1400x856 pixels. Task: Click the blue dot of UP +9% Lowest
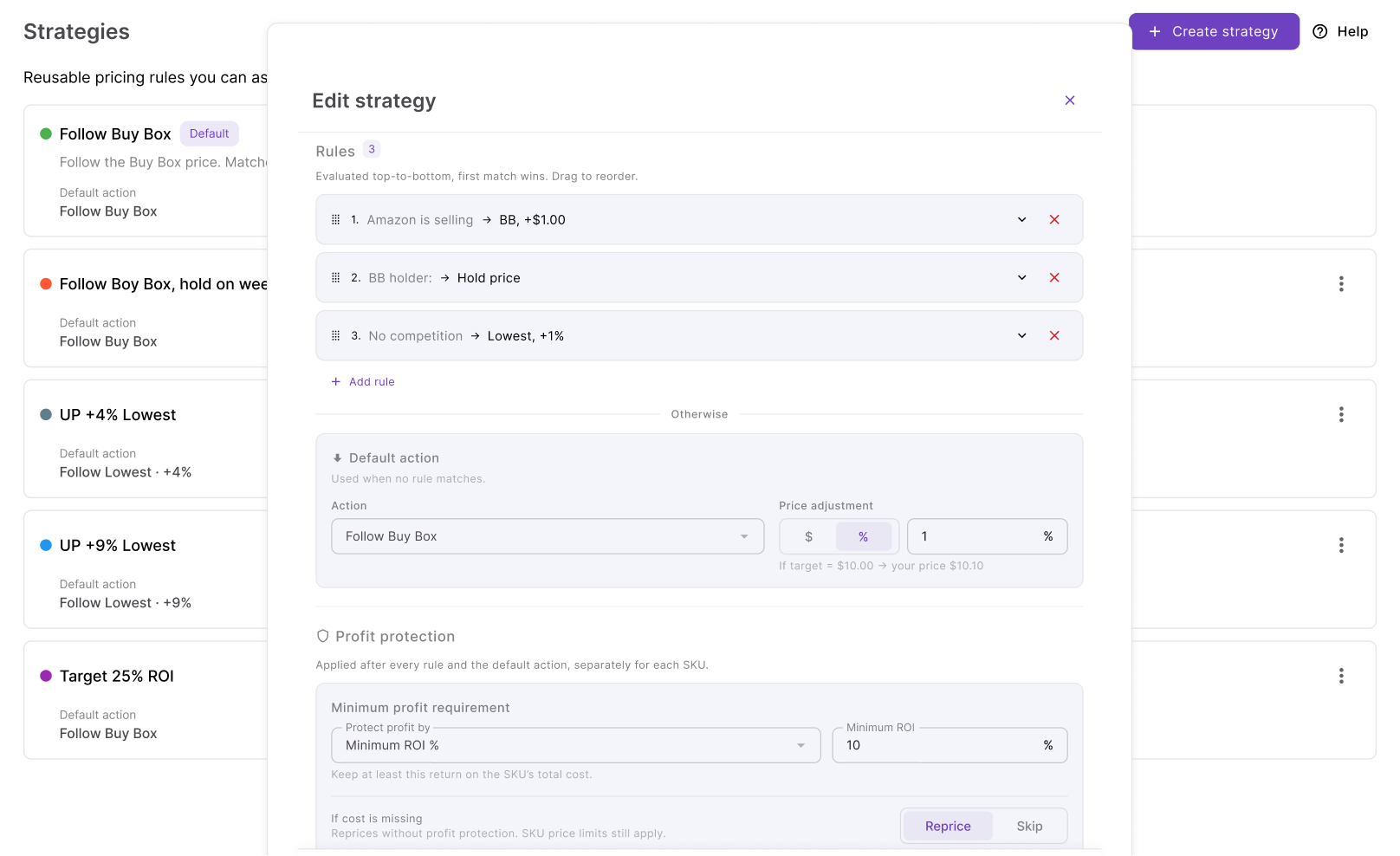pyautogui.click(x=46, y=546)
